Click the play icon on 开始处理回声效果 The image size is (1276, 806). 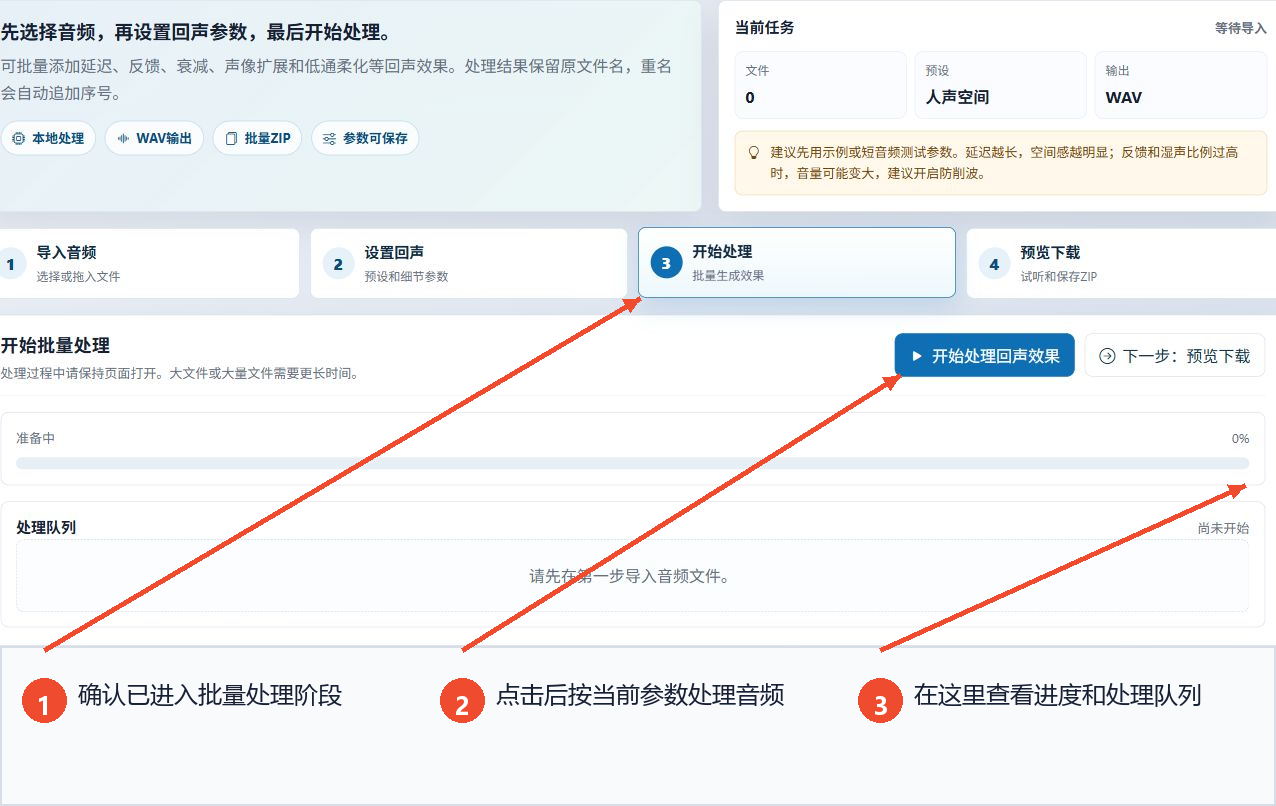tap(916, 356)
